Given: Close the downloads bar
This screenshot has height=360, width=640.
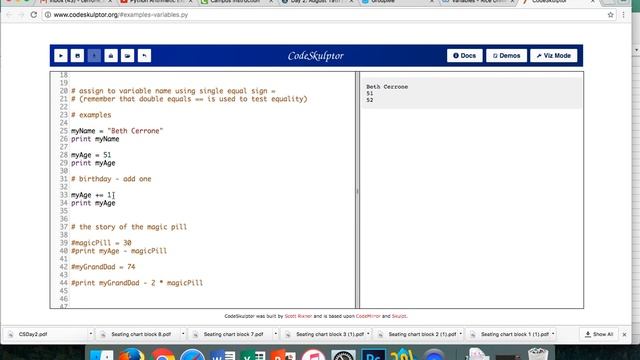Looking at the screenshot, I should click(624, 335).
